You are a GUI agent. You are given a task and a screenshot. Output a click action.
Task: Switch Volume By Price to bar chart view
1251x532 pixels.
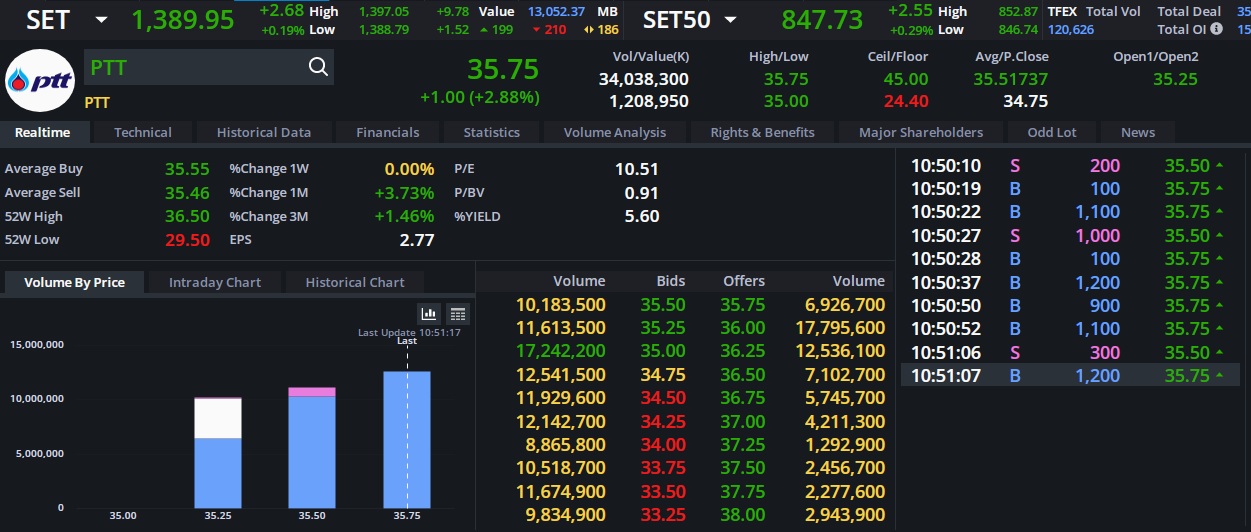coord(428,313)
